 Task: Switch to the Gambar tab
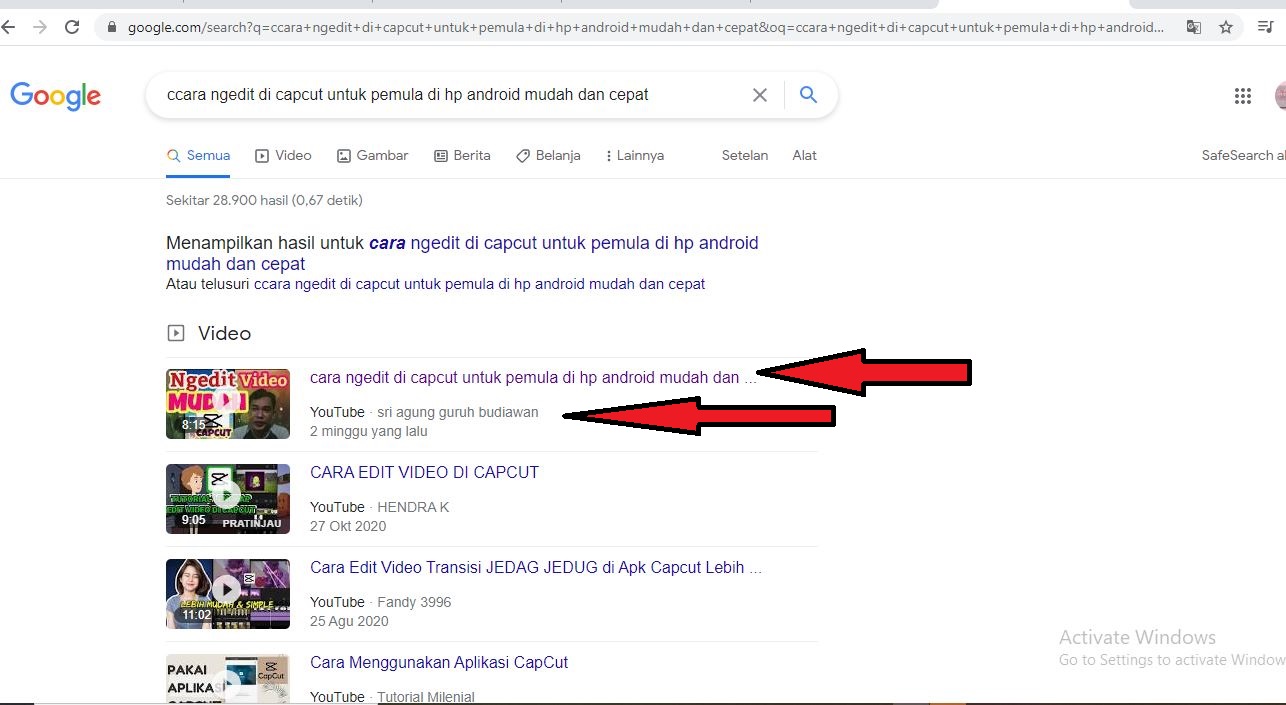click(372, 155)
